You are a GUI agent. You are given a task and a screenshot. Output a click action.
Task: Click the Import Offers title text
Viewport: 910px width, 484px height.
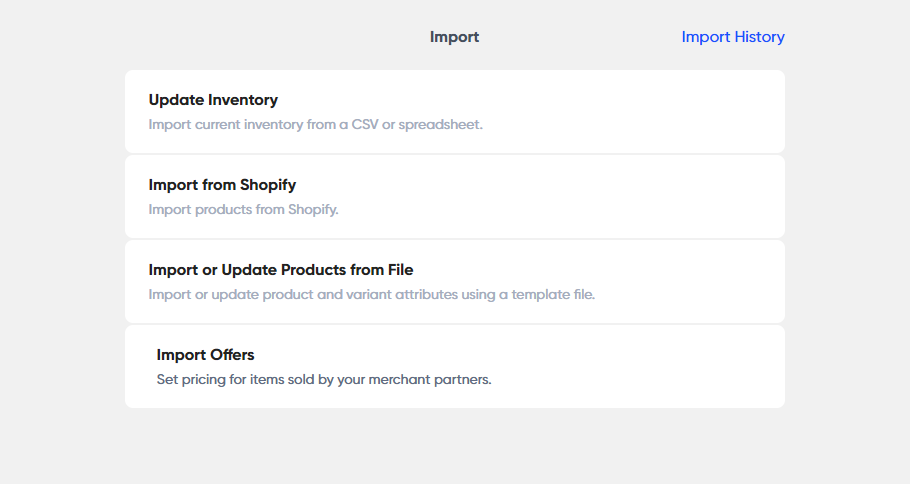tap(205, 355)
